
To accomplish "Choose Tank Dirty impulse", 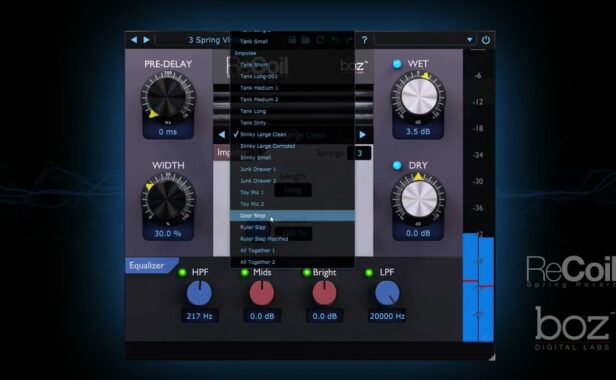I will tap(292, 123).
